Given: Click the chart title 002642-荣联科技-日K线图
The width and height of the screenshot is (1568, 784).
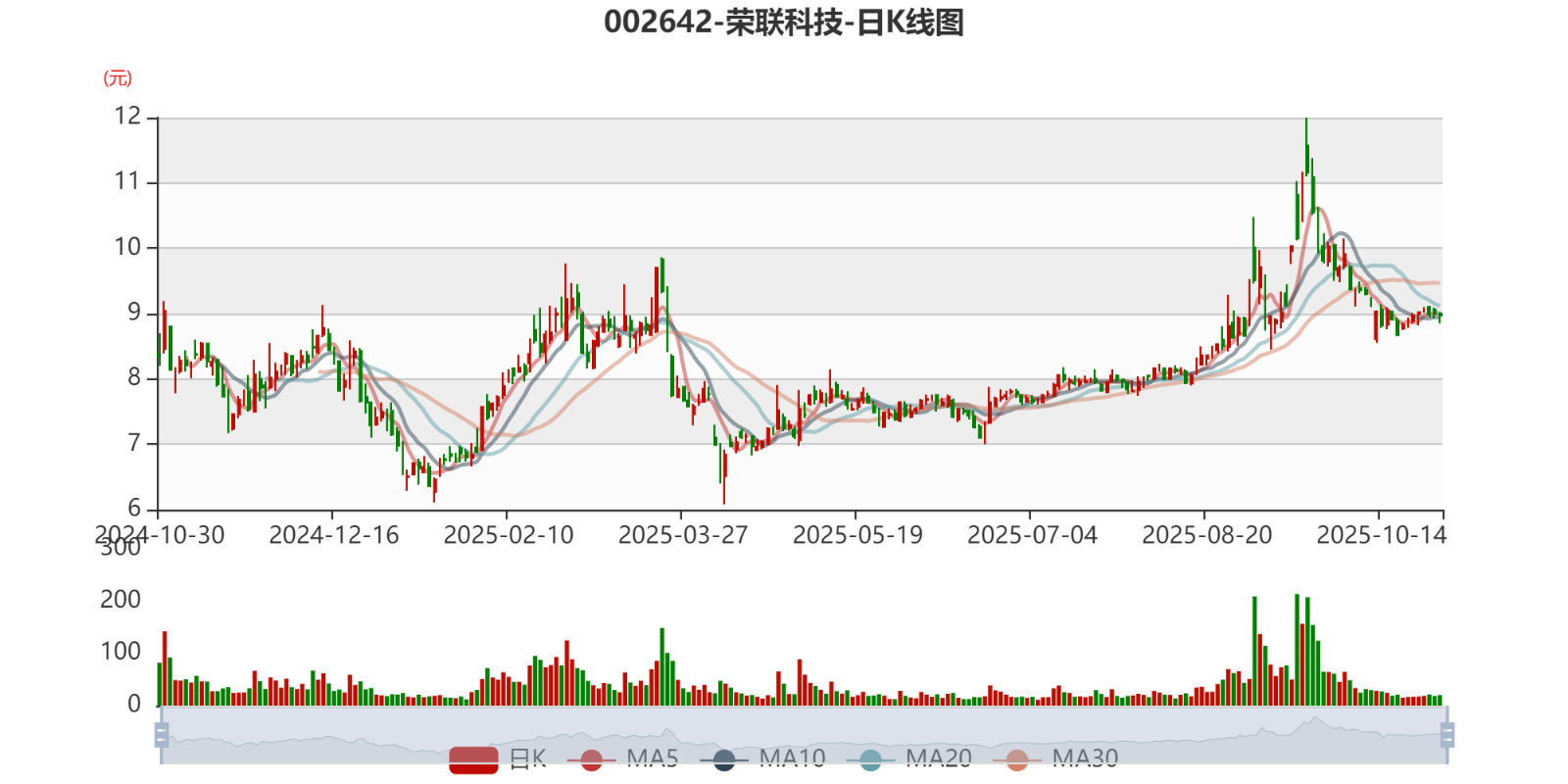Looking at the screenshot, I should tap(784, 22).
